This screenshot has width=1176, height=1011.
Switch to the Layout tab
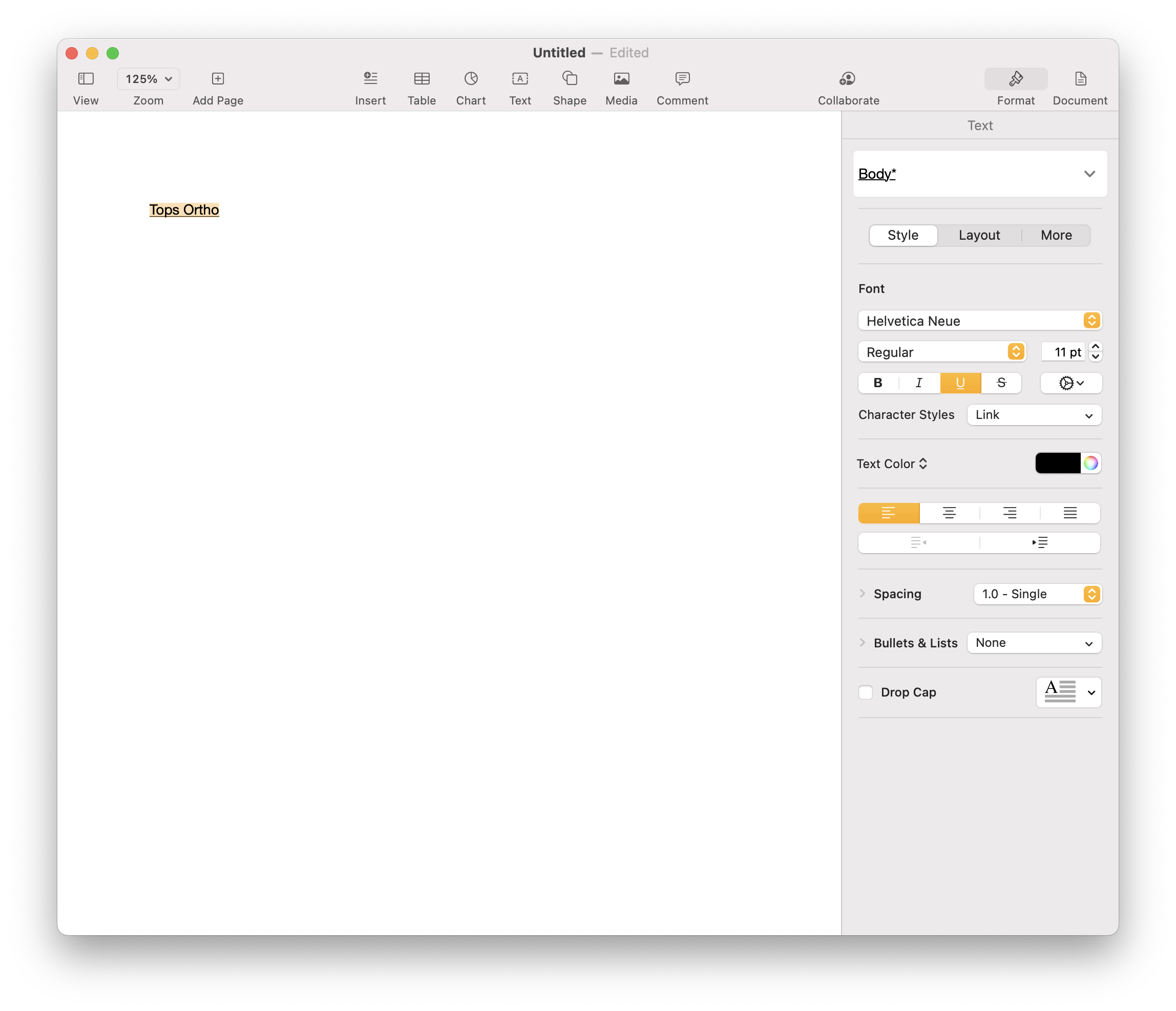tap(978, 235)
